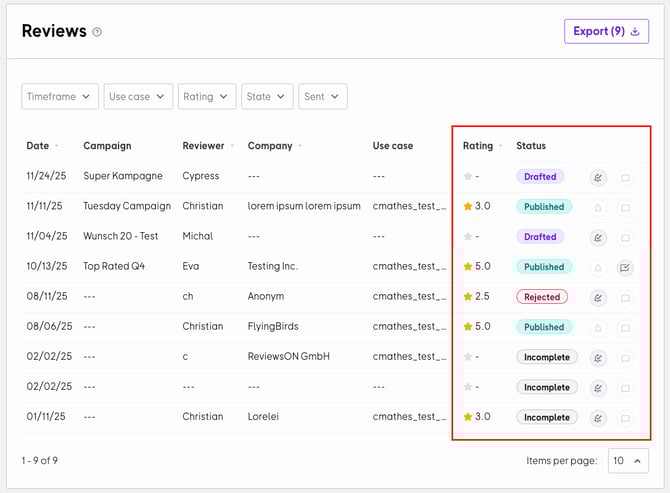Open the Rating filter dropdown
The height and width of the screenshot is (493, 670).
pyautogui.click(x=207, y=97)
